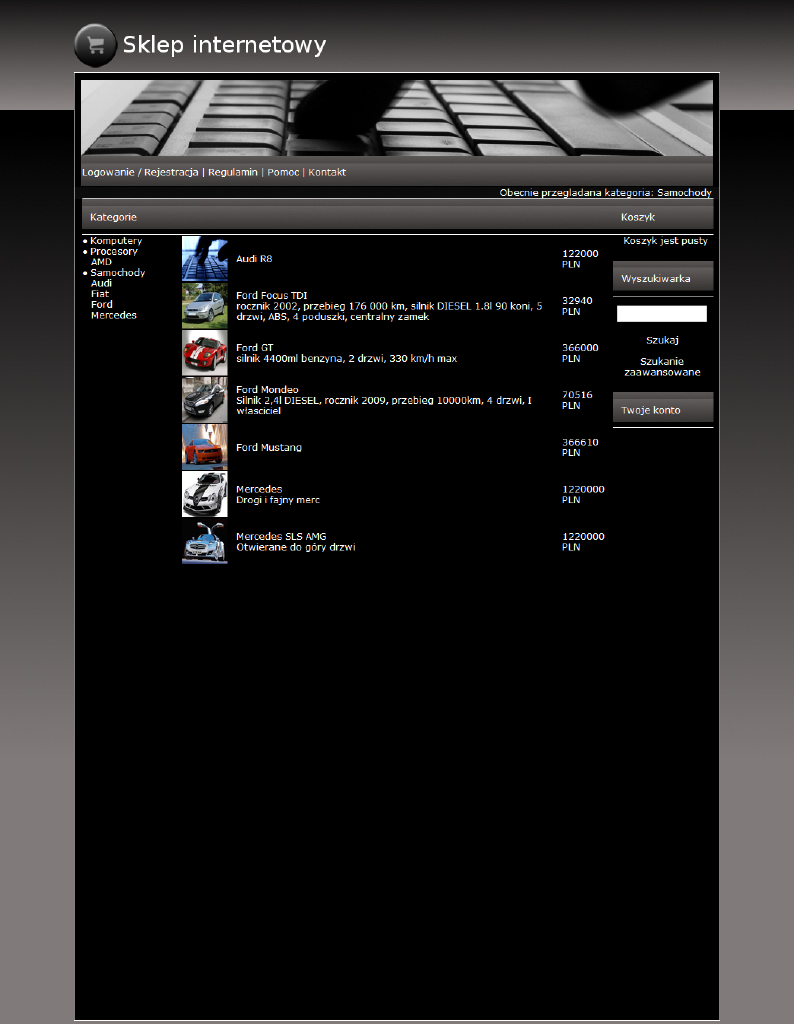Click the keyboard banner image
Viewport: 794px width, 1024px height.
(397, 118)
